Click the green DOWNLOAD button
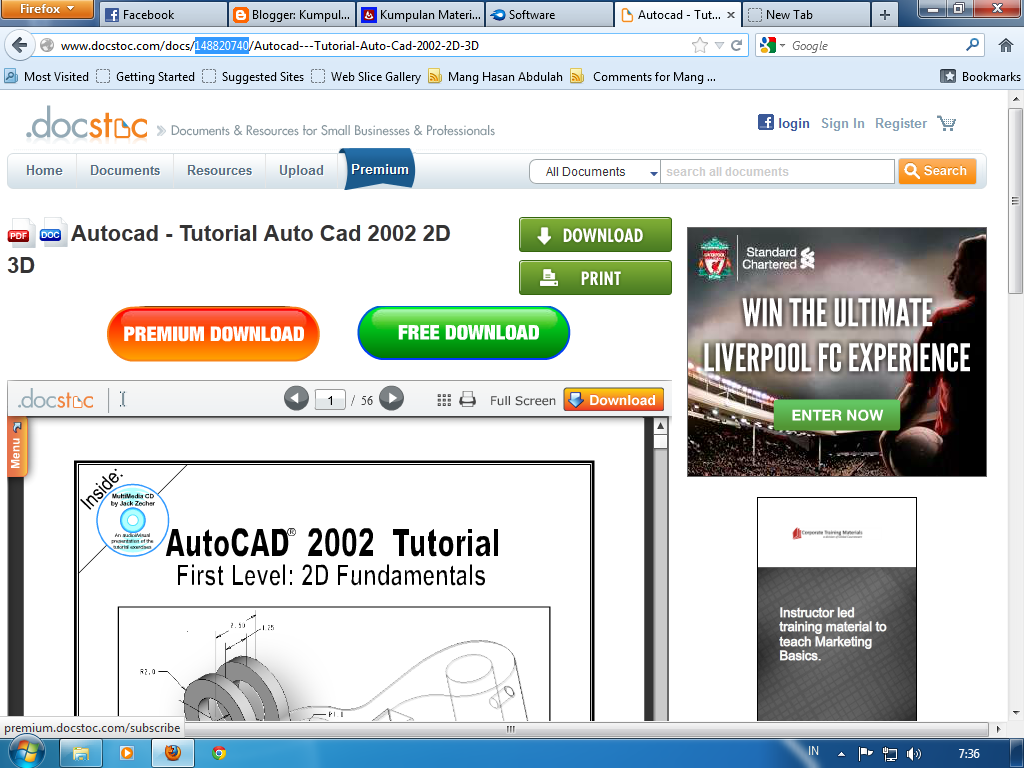This screenshot has height=768, width=1024. [595, 234]
